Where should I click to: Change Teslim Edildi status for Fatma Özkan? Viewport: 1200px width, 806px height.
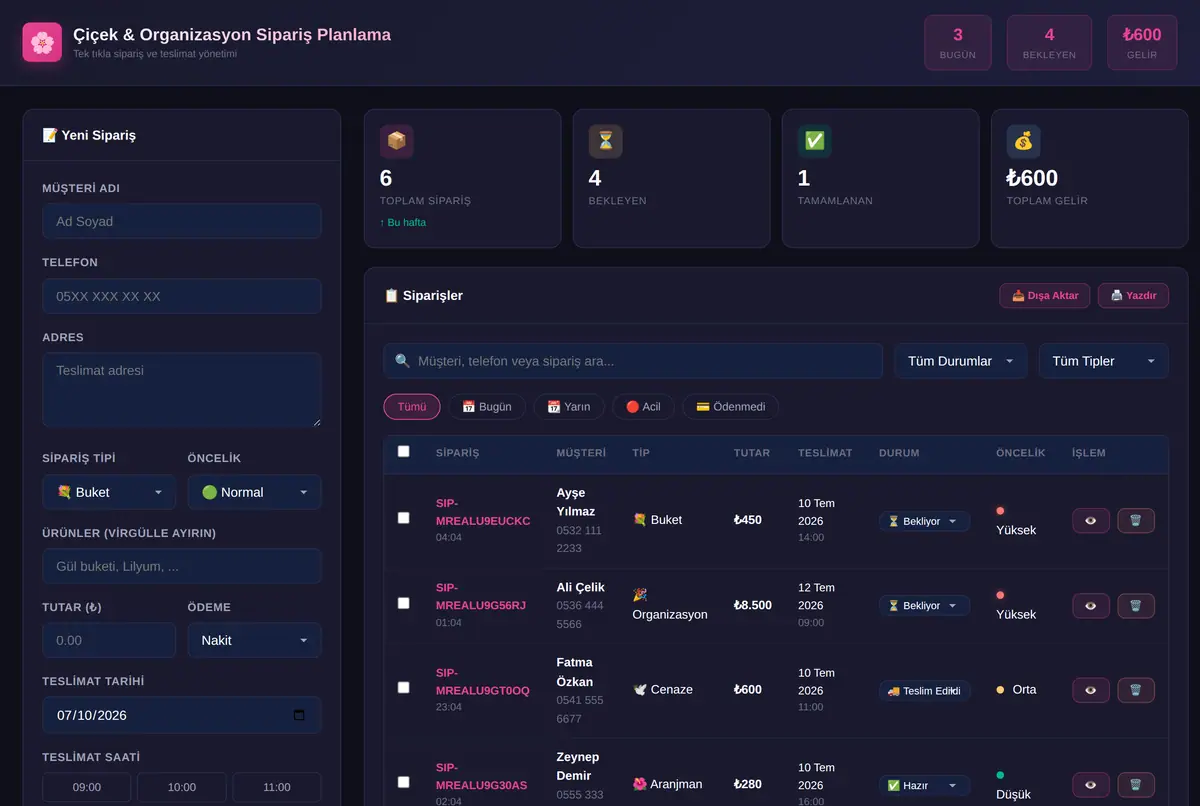925,690
